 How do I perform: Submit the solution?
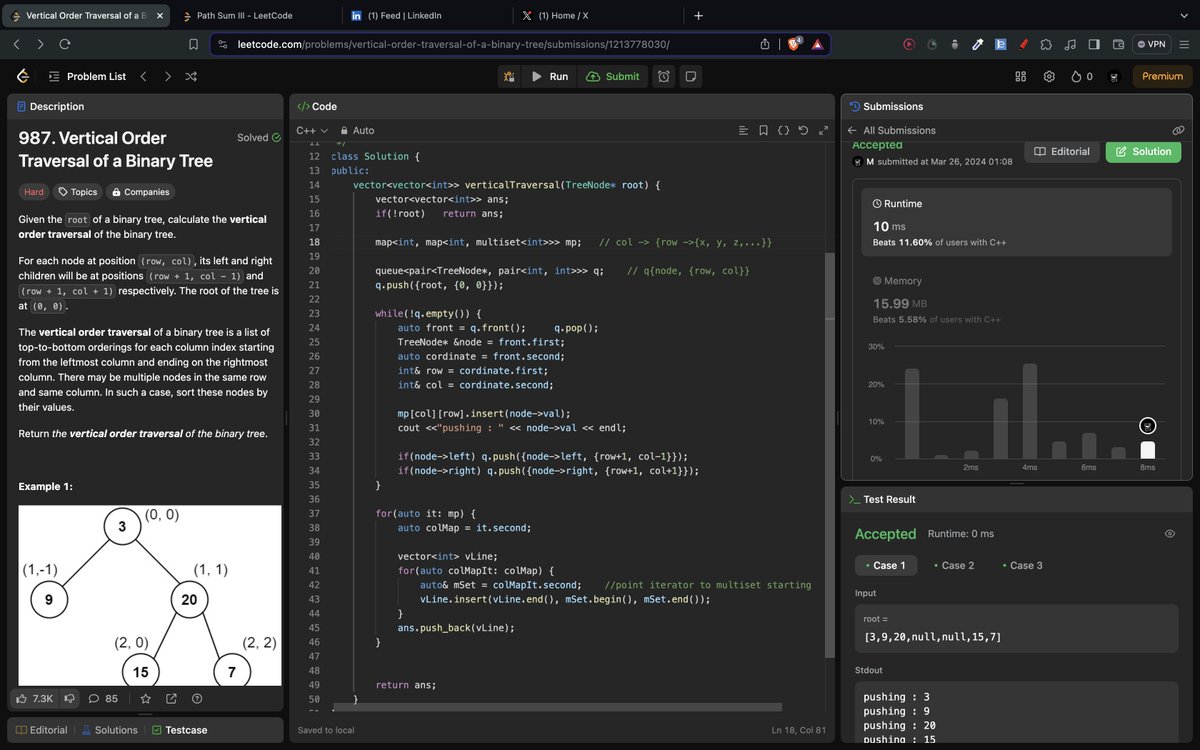tap(613, 76)
